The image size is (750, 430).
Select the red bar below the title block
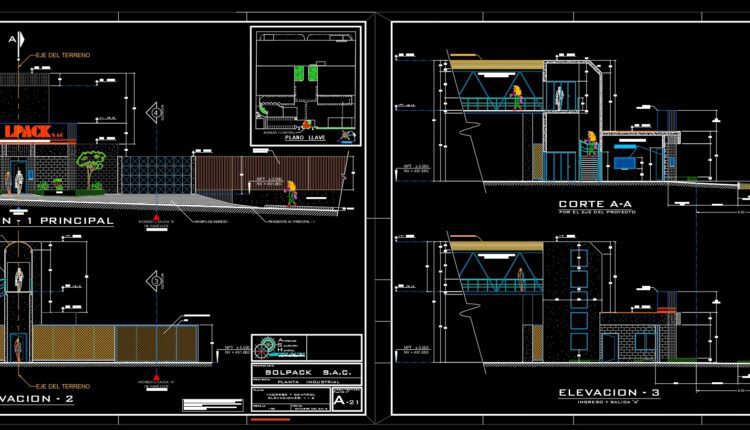pyautogui.click(x=270, y=419)
